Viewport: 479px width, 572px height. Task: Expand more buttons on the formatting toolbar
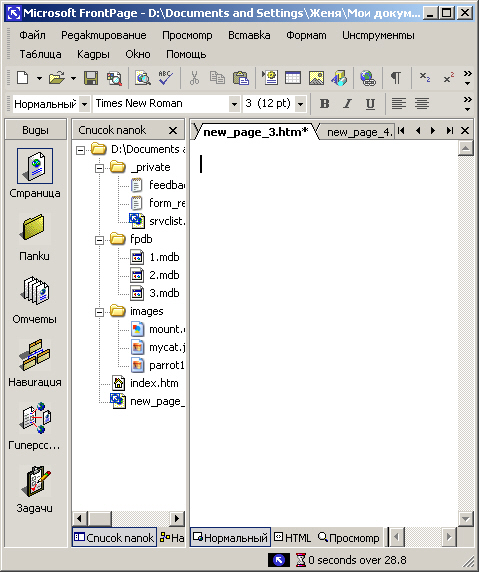[467, 104]
